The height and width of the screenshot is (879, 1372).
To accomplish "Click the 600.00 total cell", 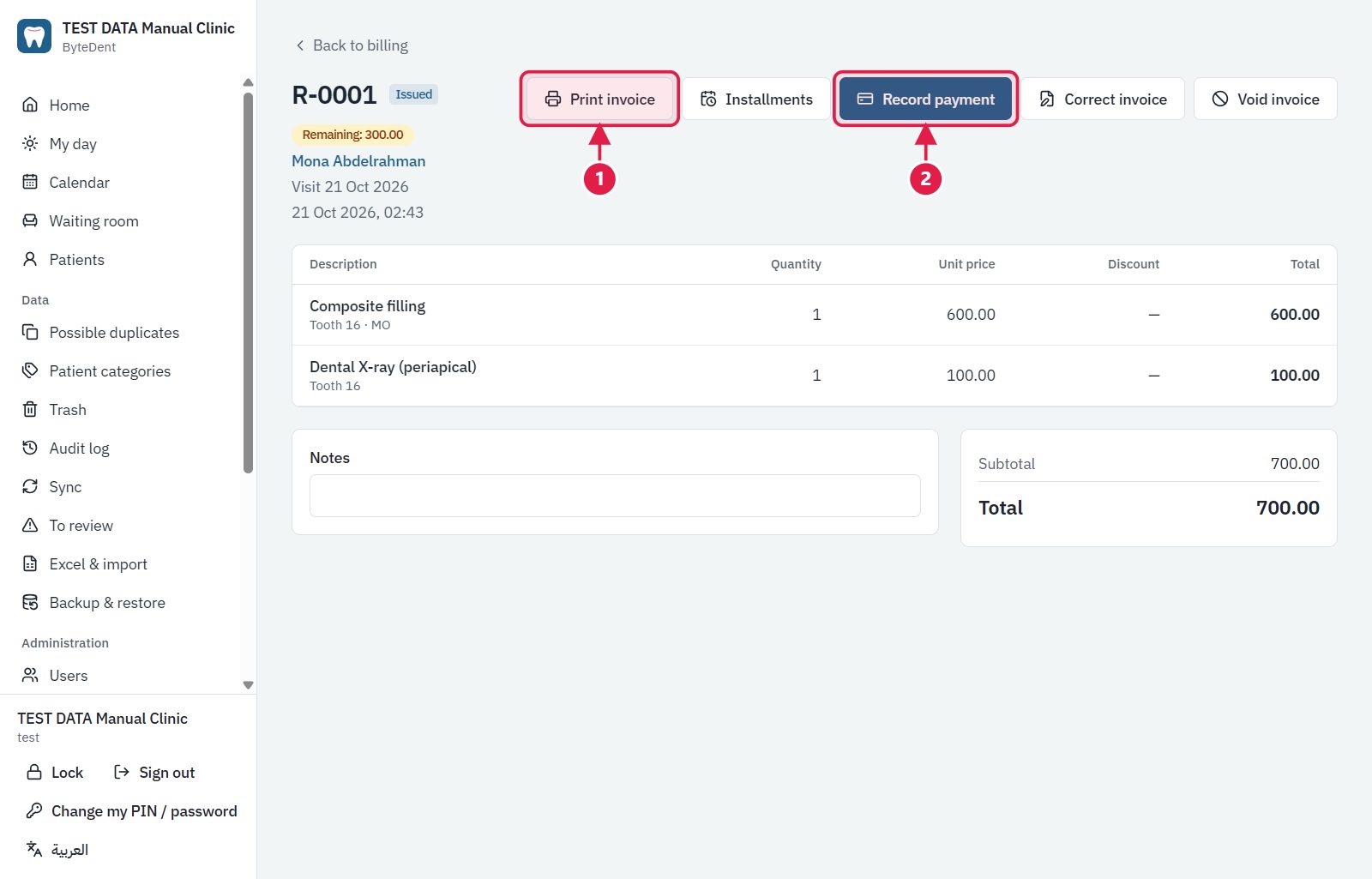I will coord(1294,315).
